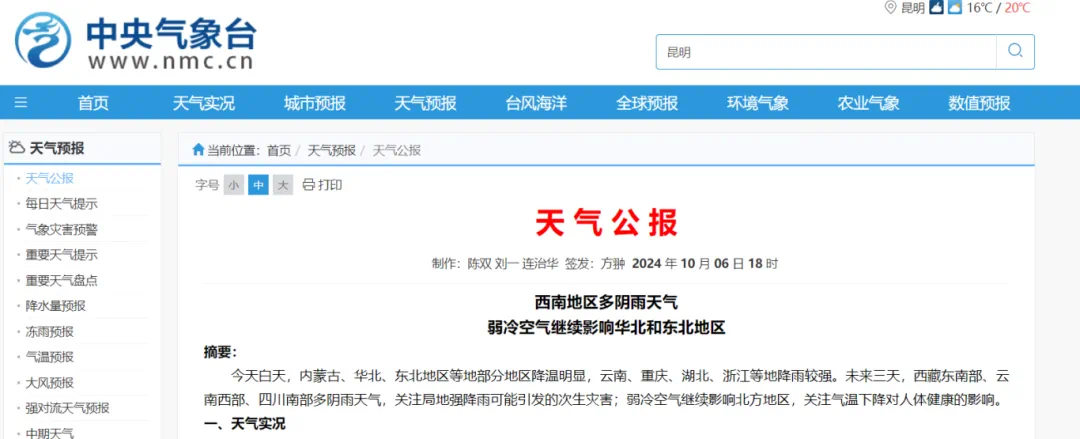Set font size to 小
Screen dimensions: 1080x439
pyautogui.click(x=233, y=185)
